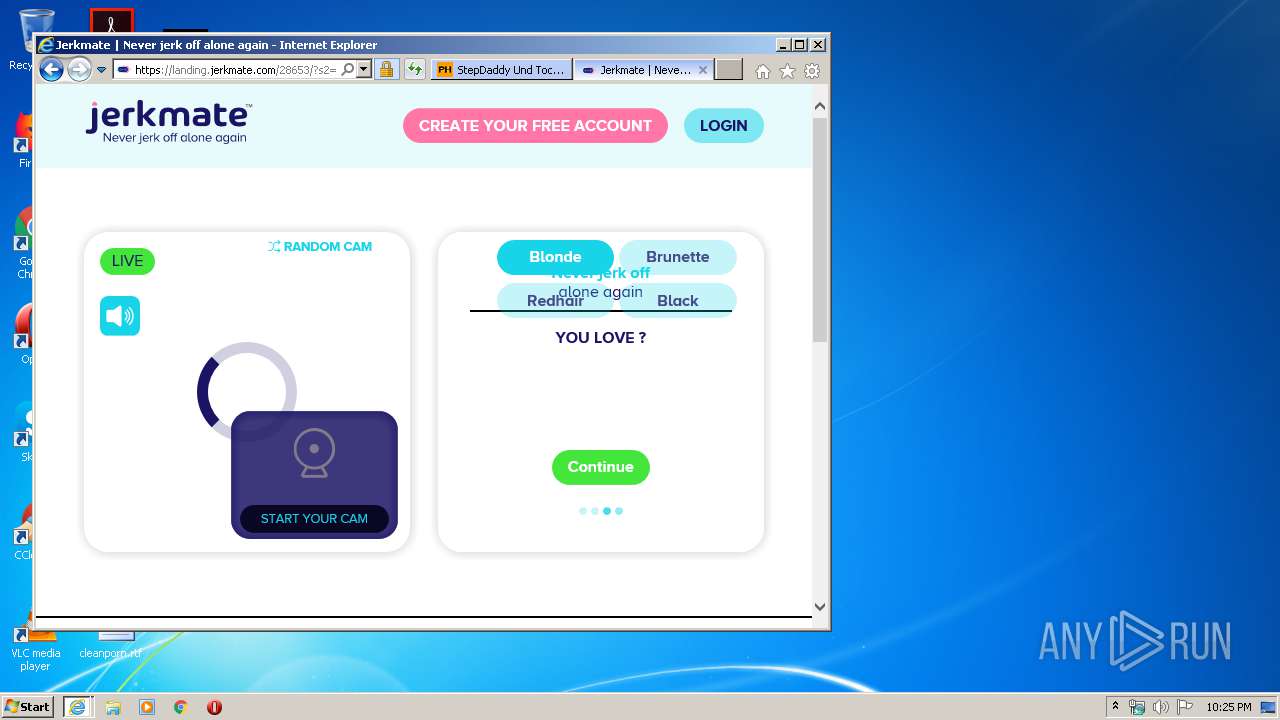Screen dimensions: 1280x720
Task: Click the Internet Explorer taskbar icon
Action: tap(77, 707)
